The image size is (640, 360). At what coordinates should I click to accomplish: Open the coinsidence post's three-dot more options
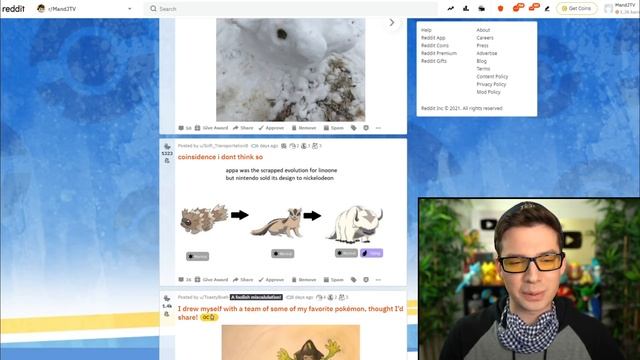pos(378,280)
